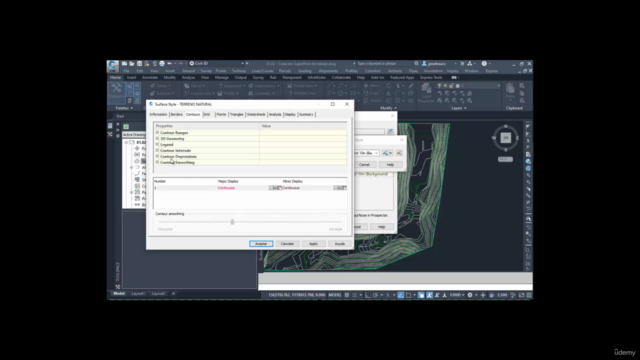The width and height of the screenshot is (640, 360).
Task: Select the Major Display Continuous value
Action: click(x=227, y=188)
